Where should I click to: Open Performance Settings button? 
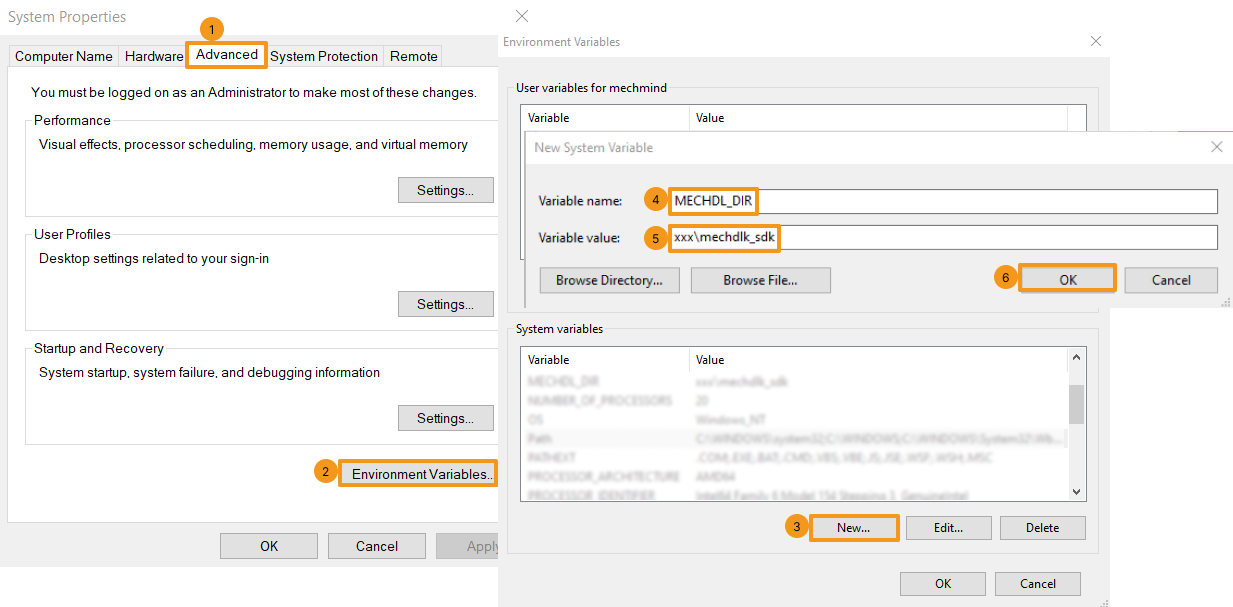tap(446, 190)
